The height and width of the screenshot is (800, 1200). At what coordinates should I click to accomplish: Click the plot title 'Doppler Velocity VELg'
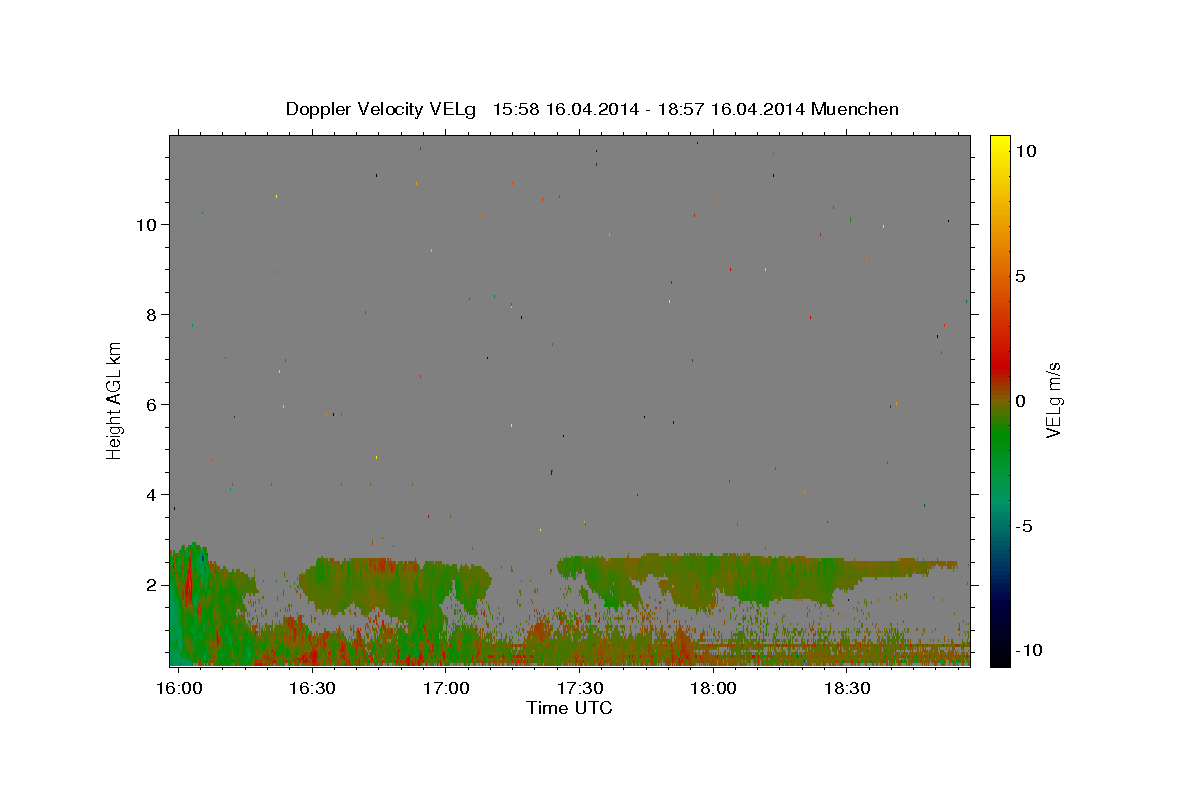(x=380, y=109)
